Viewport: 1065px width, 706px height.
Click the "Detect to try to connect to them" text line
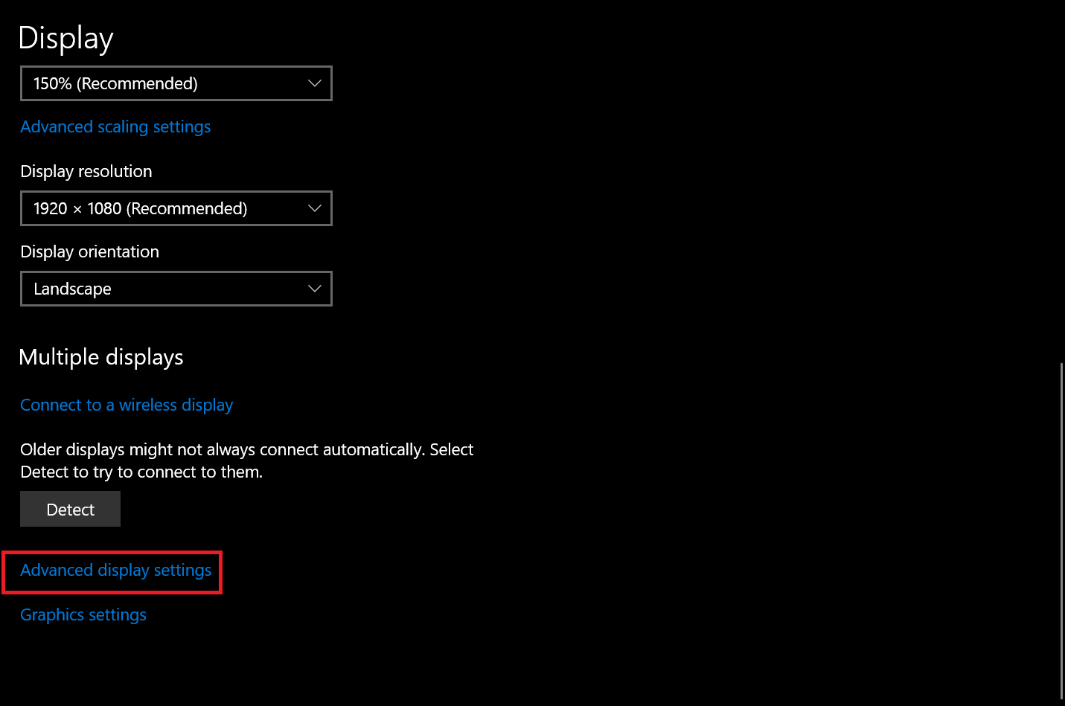[x=141, y=472]
